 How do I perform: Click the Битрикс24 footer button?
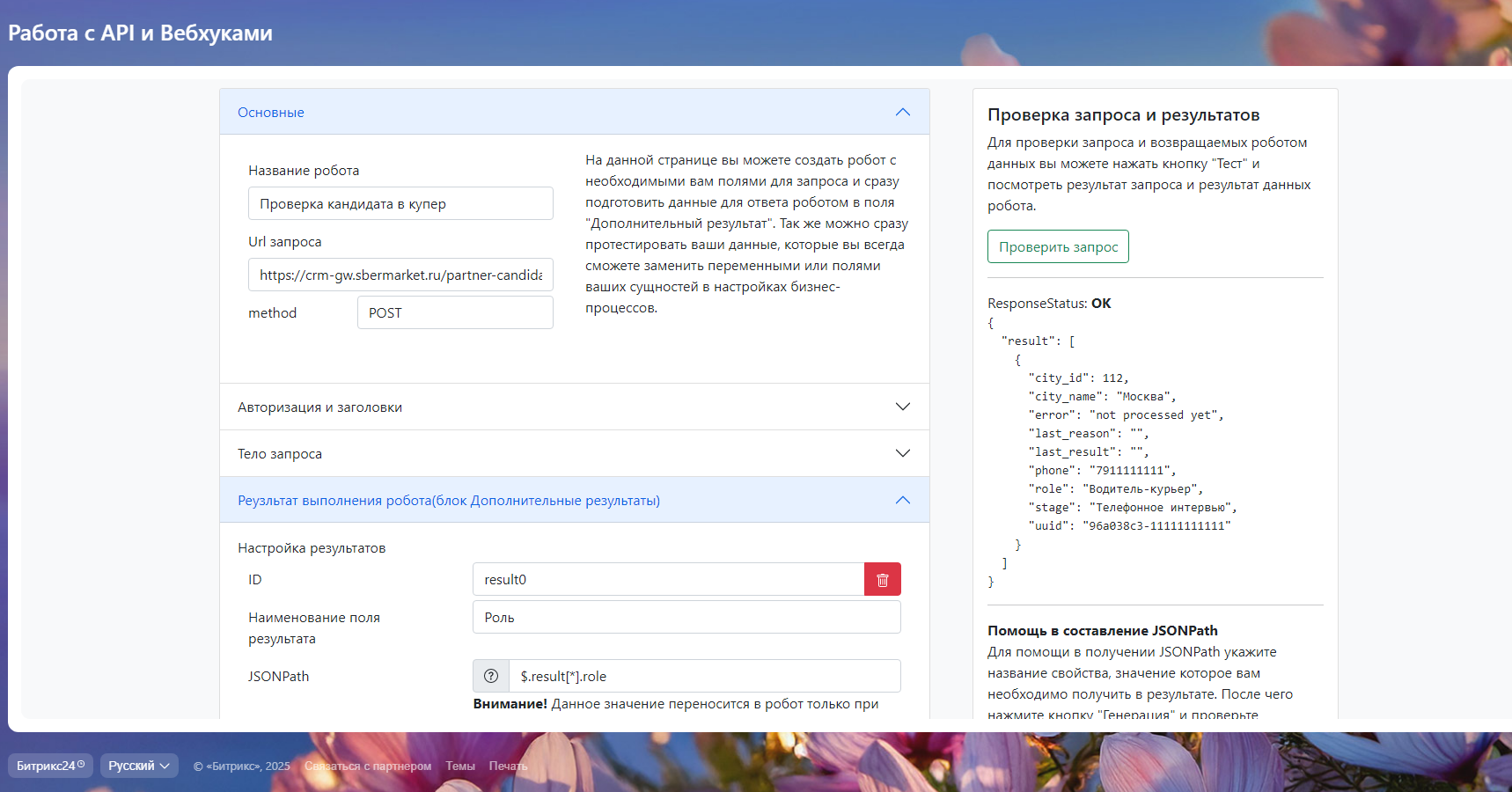(x=50, y=766)
